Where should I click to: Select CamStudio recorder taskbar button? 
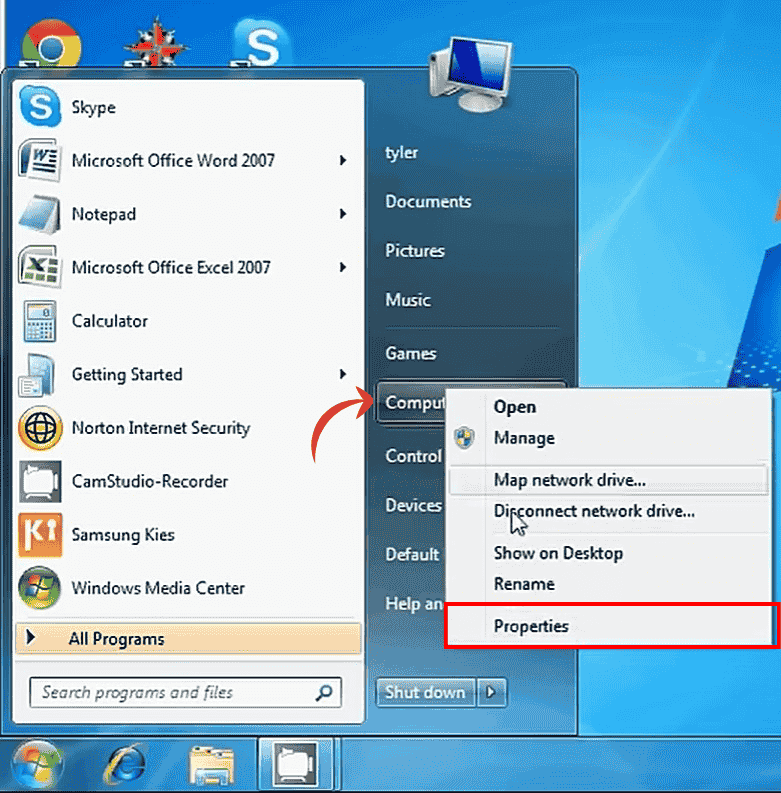coord(296,765)
